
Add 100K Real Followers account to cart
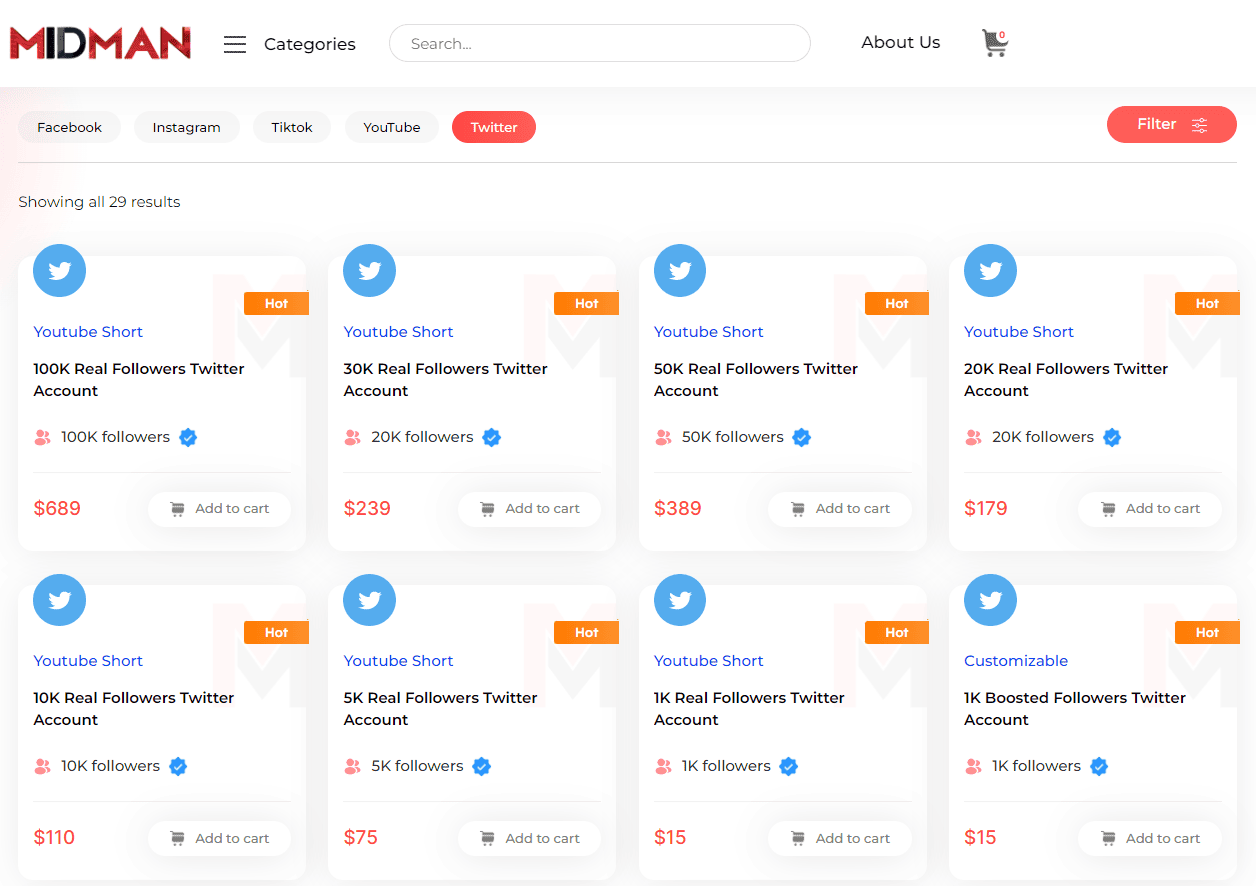tap(219, 509)
